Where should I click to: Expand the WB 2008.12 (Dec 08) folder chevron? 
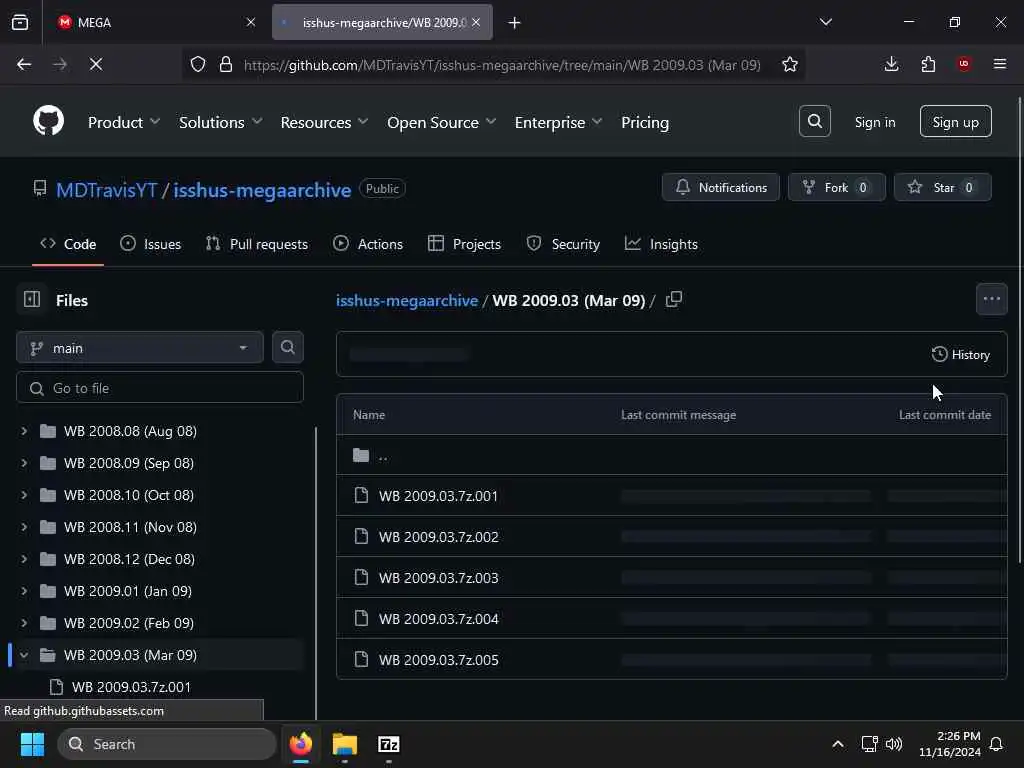(24, 559)
